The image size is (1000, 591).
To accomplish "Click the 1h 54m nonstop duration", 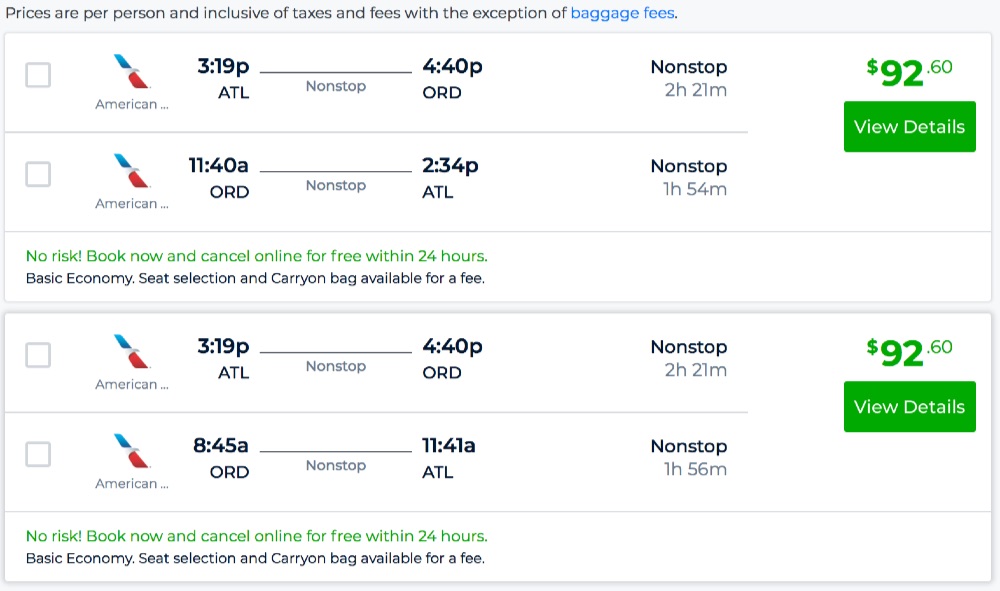I will [695, 189].
